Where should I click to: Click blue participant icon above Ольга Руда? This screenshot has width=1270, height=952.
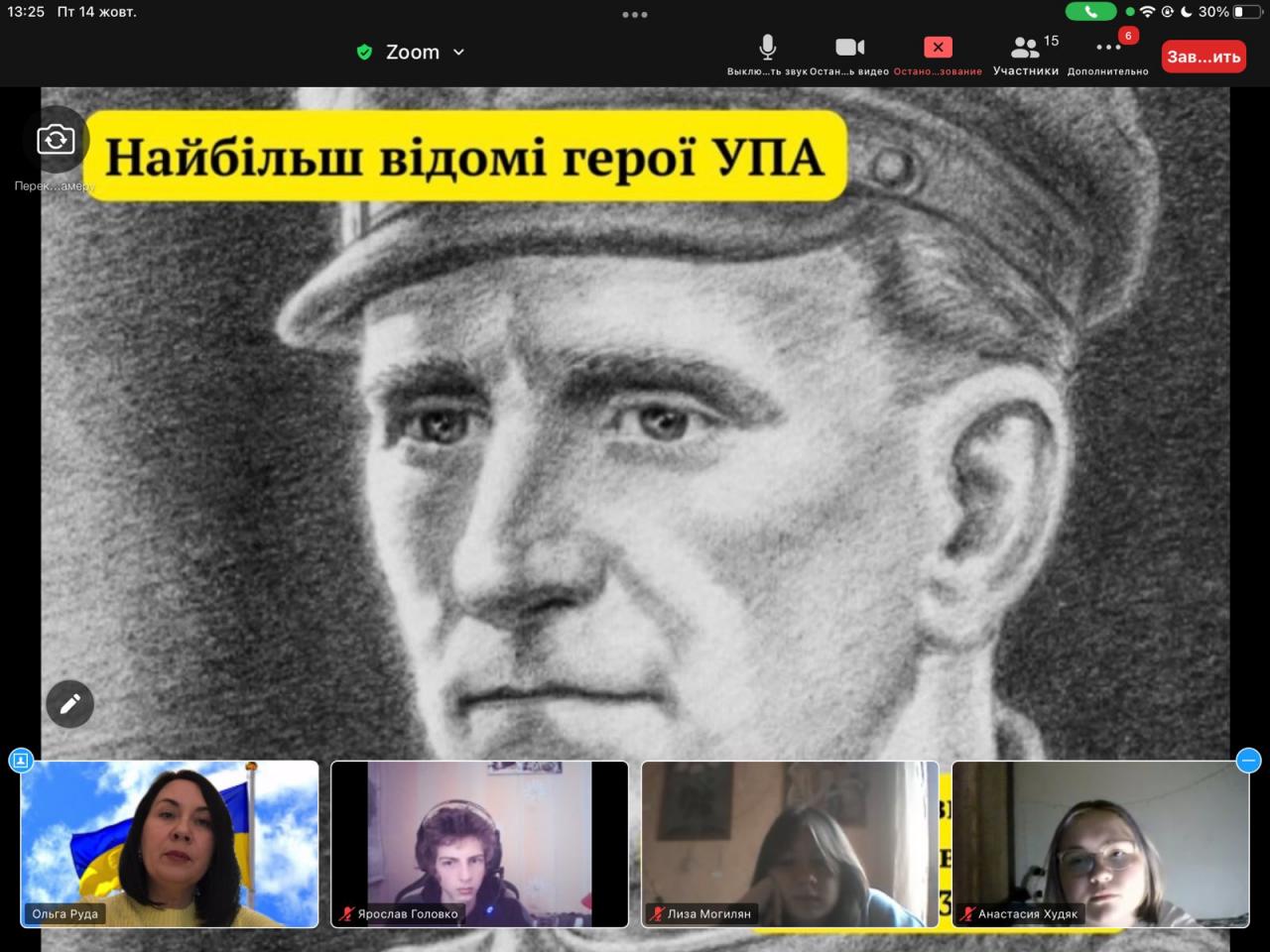21,761
